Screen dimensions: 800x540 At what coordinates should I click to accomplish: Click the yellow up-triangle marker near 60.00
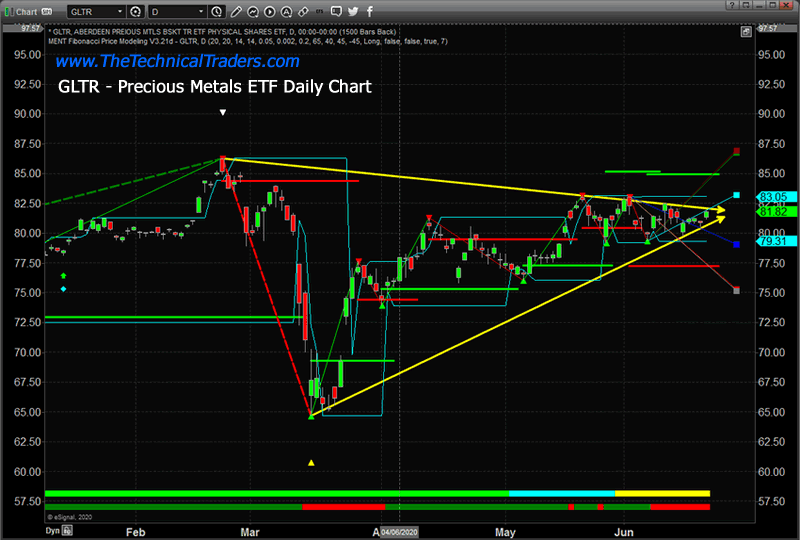(x=311, y=463)
